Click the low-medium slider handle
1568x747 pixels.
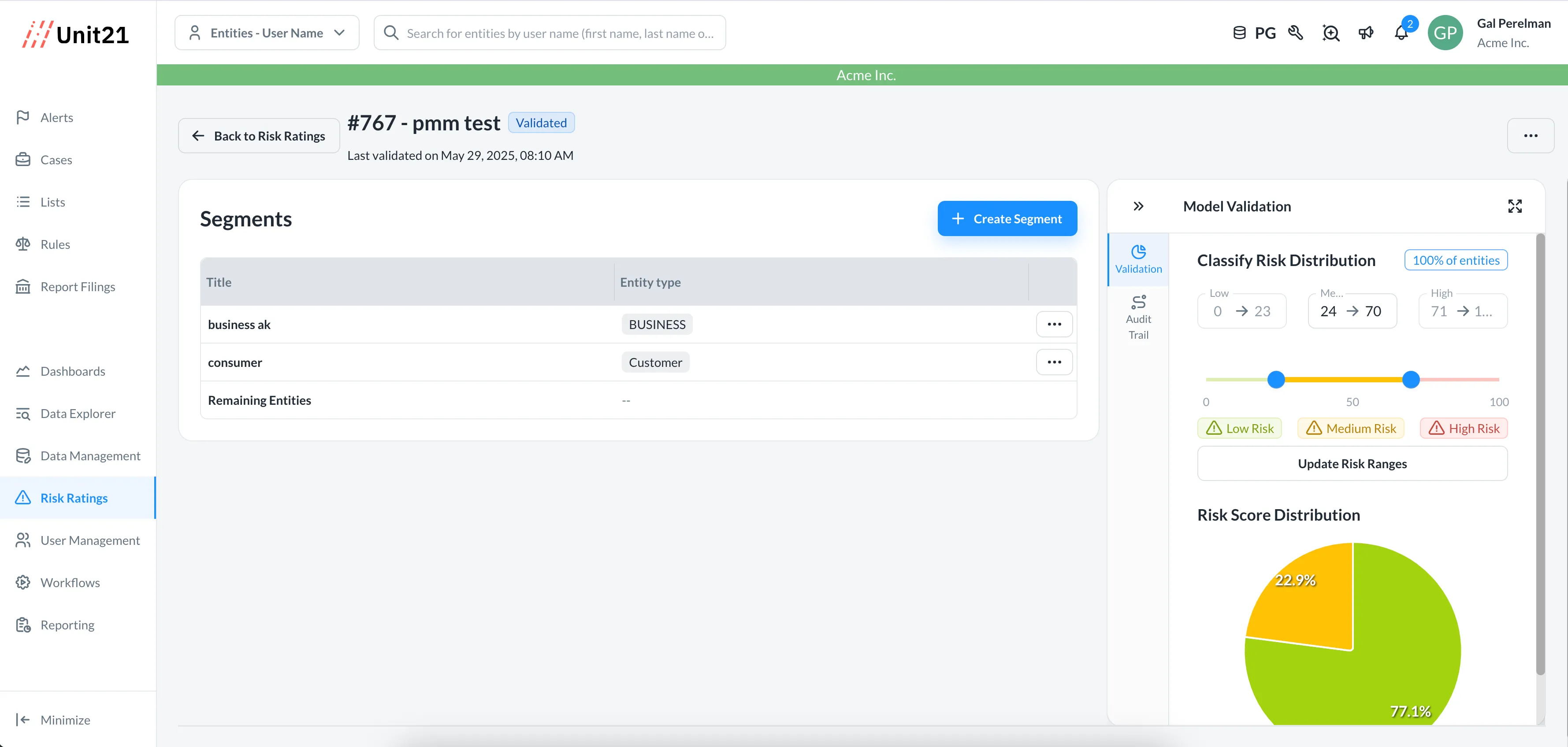point(1276,380)
